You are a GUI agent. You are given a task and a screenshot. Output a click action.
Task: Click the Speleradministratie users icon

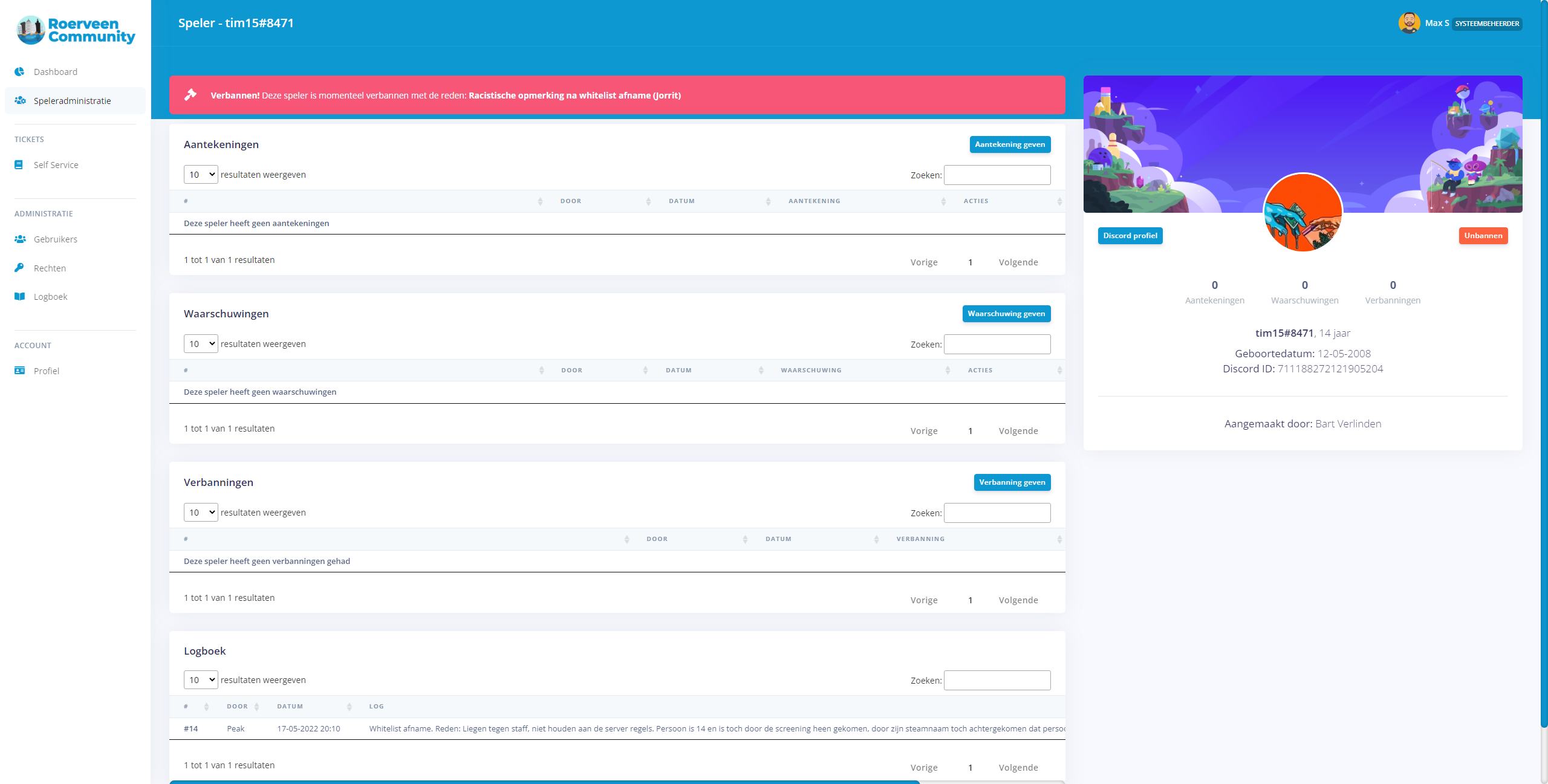(20, 100)
